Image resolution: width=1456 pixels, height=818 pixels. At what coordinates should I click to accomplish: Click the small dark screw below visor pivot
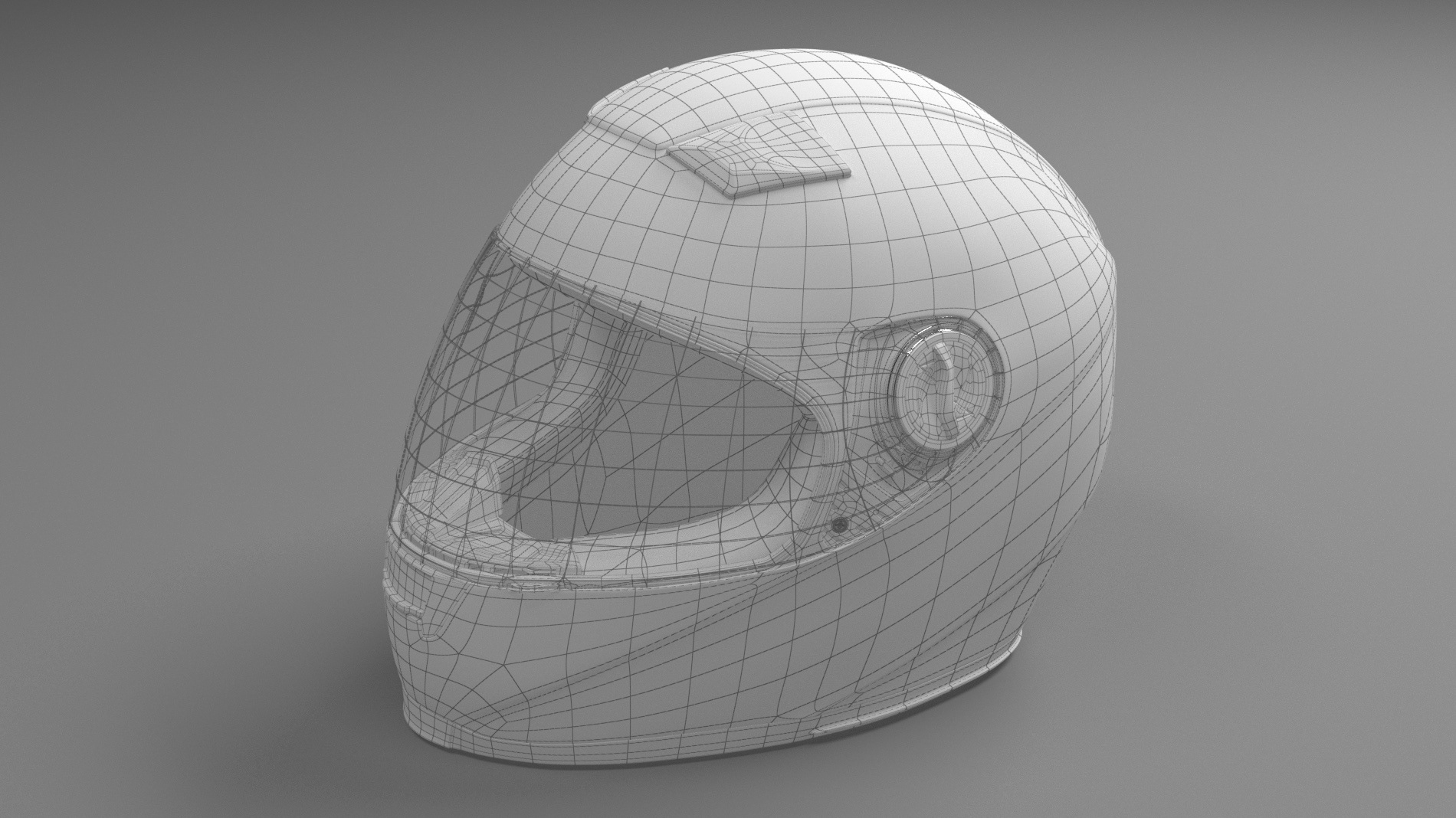841,525
